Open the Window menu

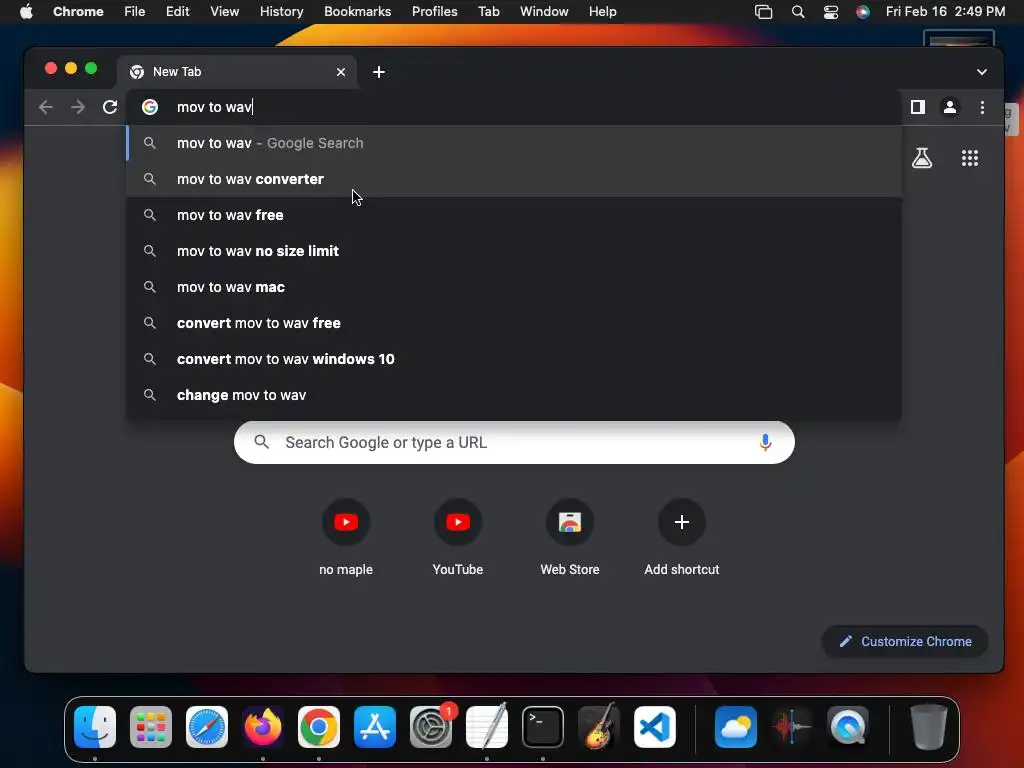click(544, 12)
